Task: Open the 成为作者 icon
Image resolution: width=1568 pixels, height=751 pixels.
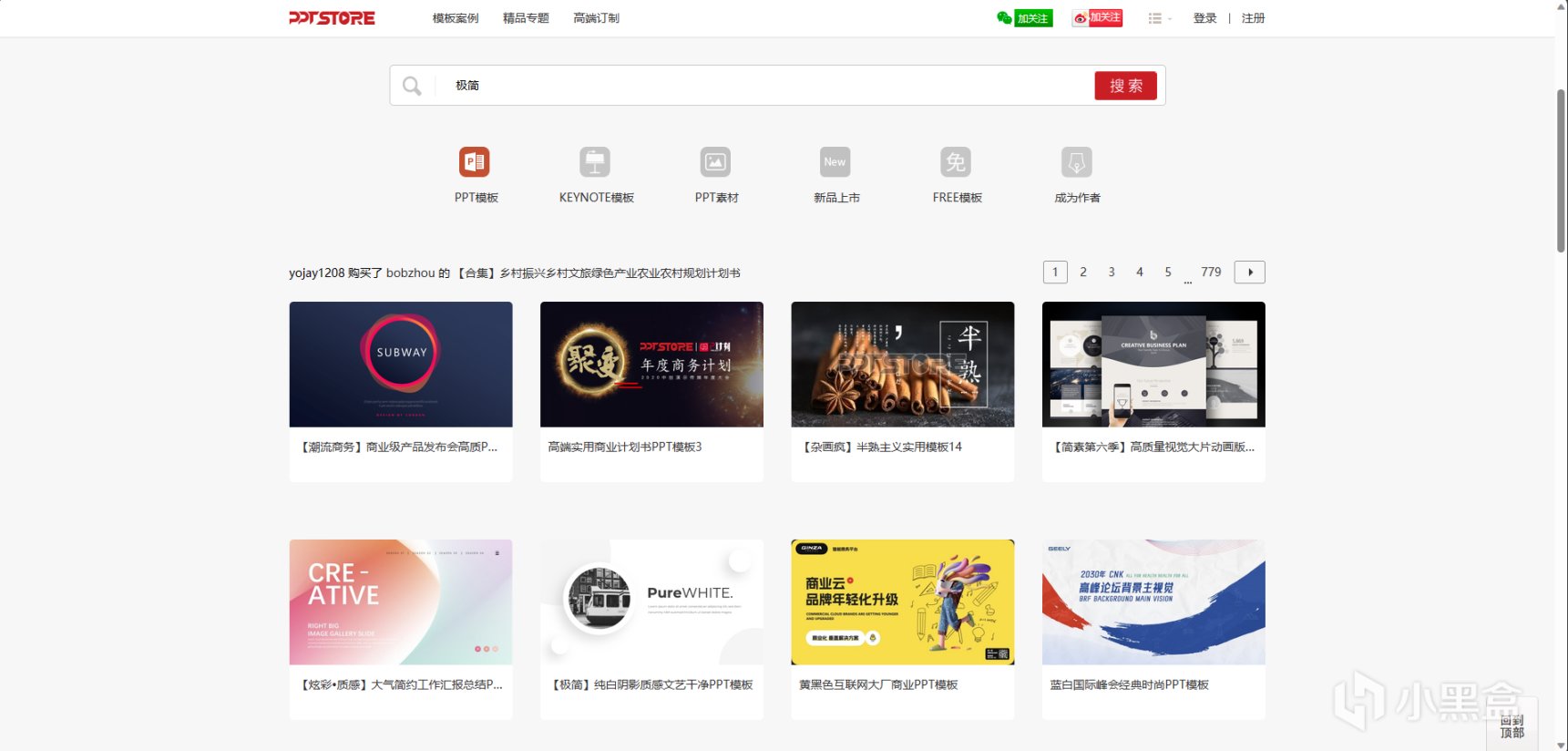Action: coord(1076,162)
